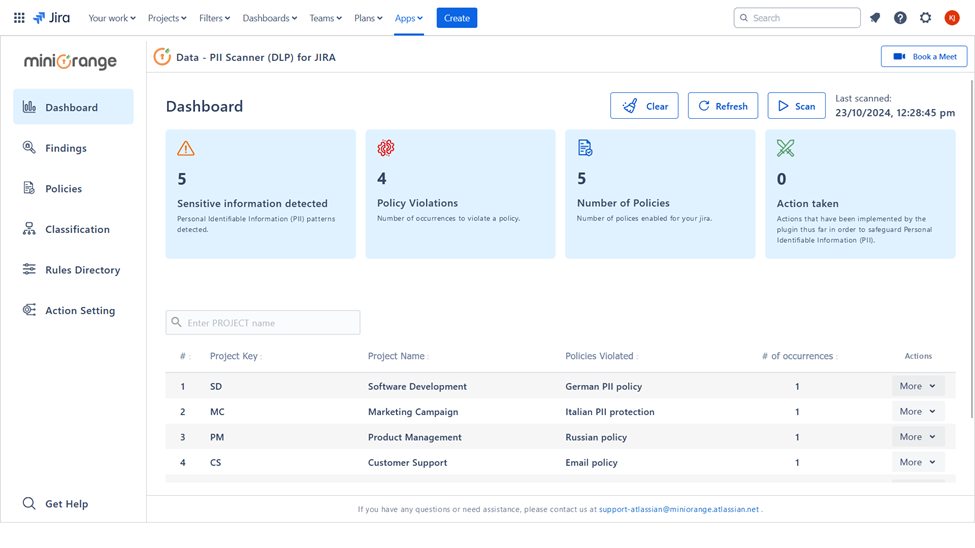The height and width of the screenshot is (548, 975).
Task: Focus the Enter PROJECT name search box
Action: [x=262, y=322]
